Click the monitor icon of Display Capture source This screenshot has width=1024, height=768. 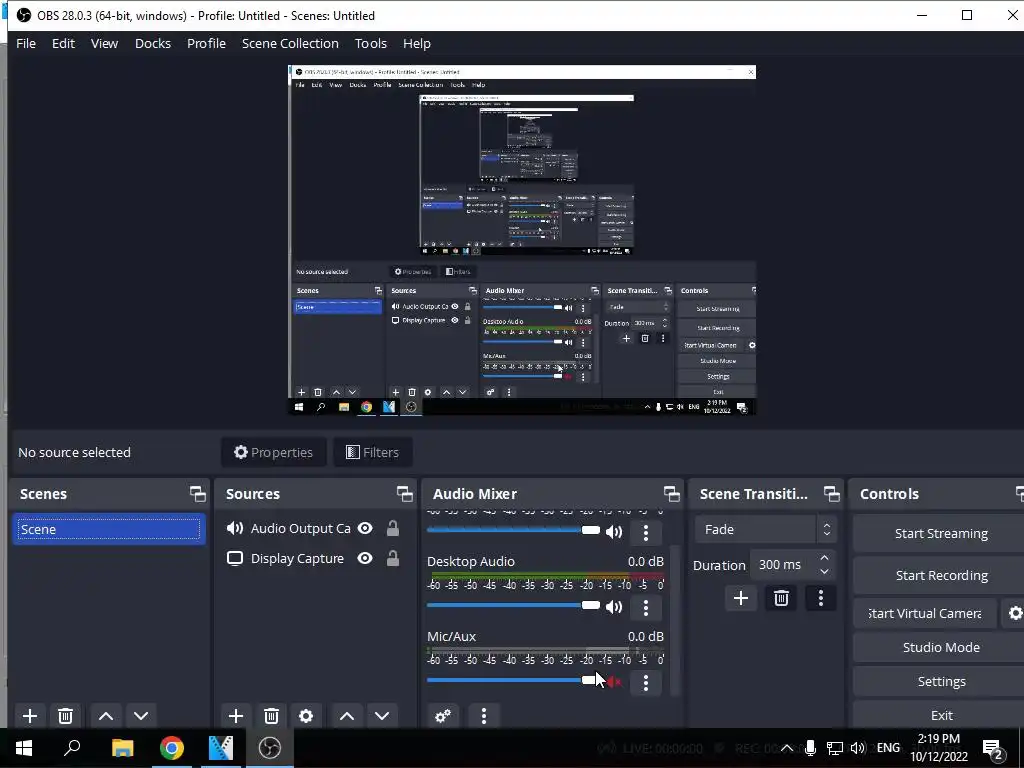[x=234, y=558]
